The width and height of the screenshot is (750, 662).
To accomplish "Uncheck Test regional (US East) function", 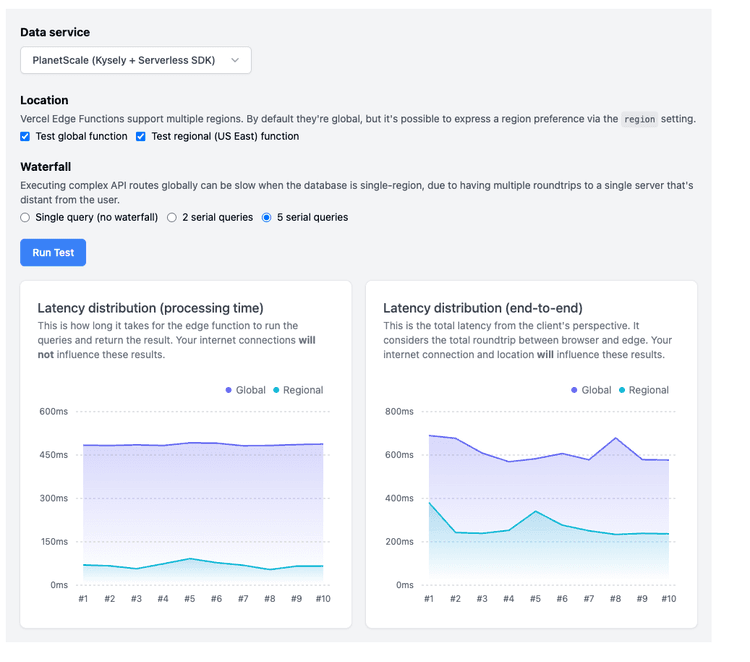I will [141, 136].
